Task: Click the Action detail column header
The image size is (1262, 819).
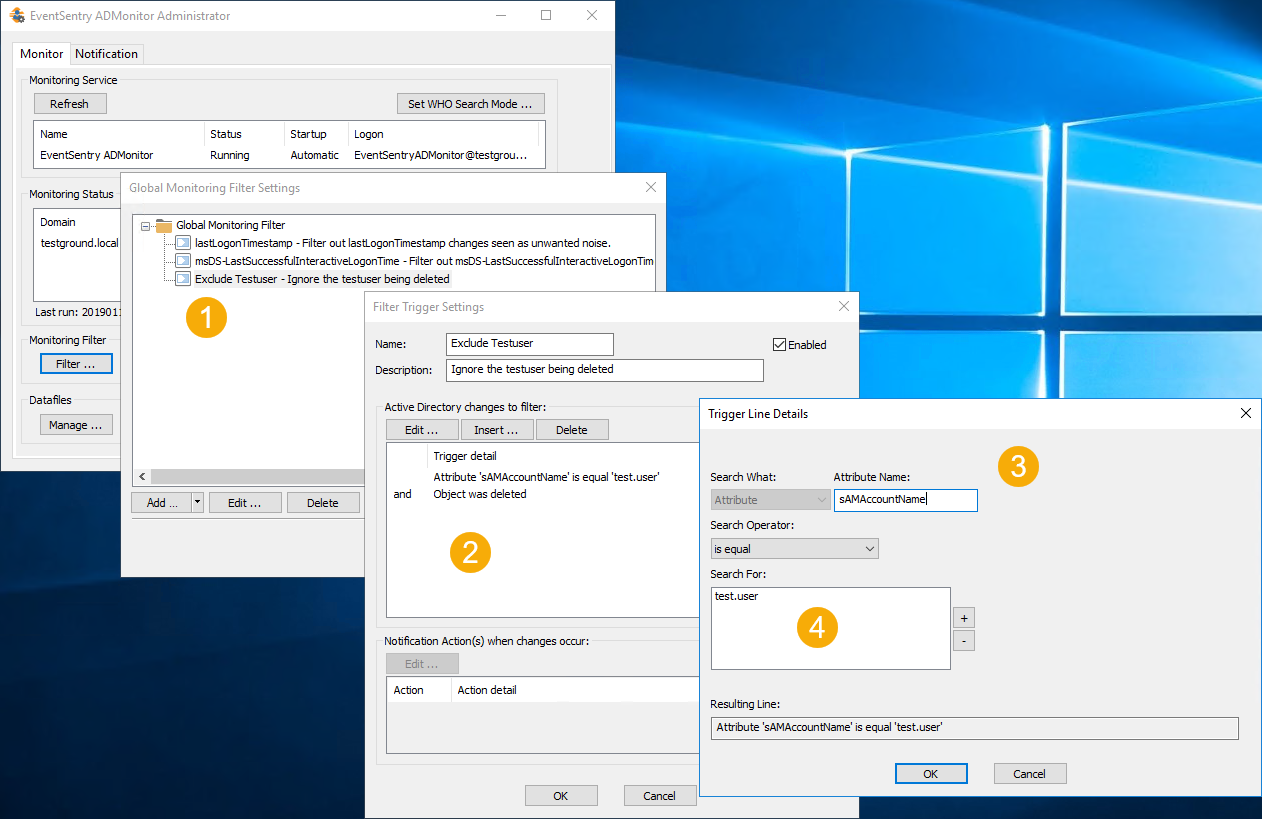Action: click(487, 690)
